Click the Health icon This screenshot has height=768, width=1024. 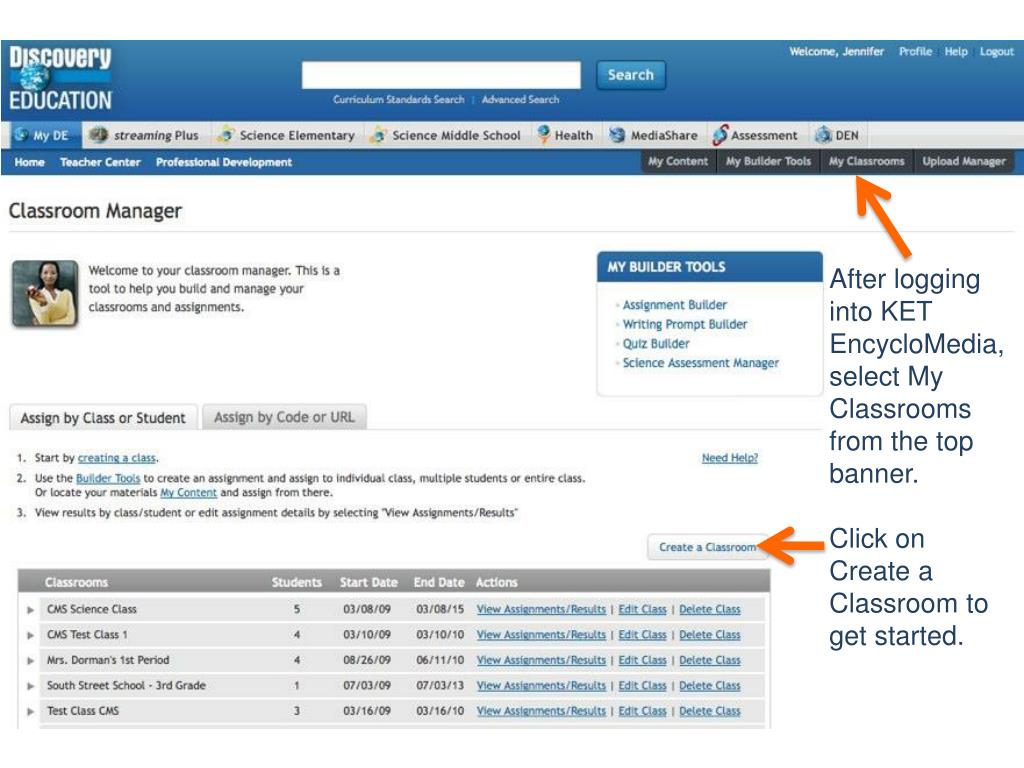pyautogui.click(x=543, y=134)
